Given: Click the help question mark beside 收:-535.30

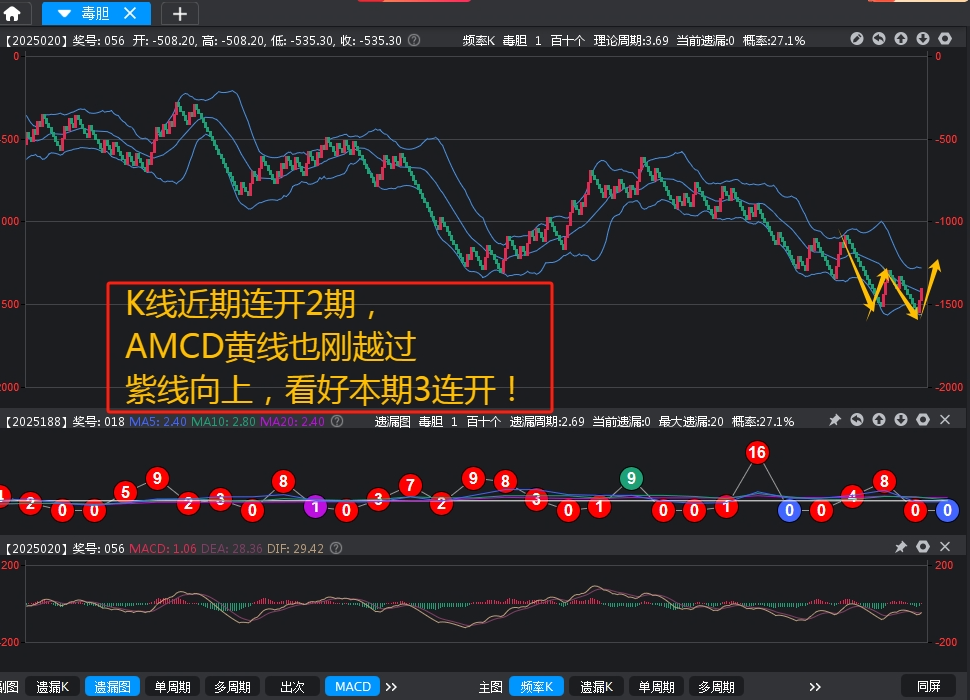Looking at the screenshot, I should point(415,40).
